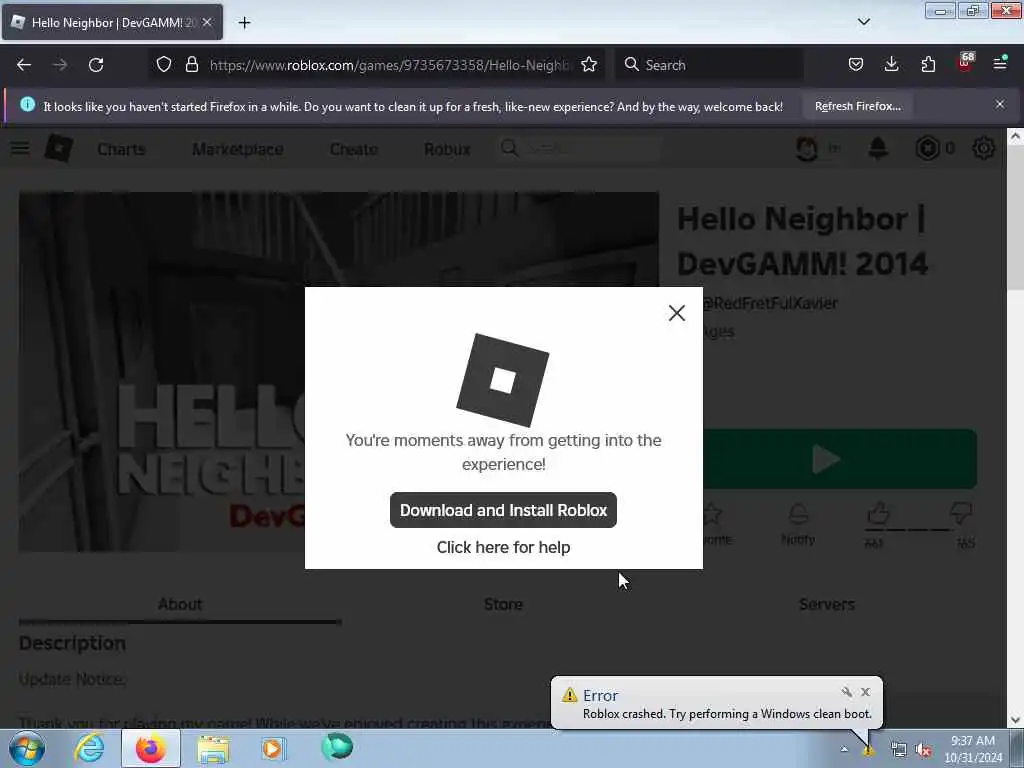Open the network tray icon
The image size is (1024, 768).
(899, 750)
